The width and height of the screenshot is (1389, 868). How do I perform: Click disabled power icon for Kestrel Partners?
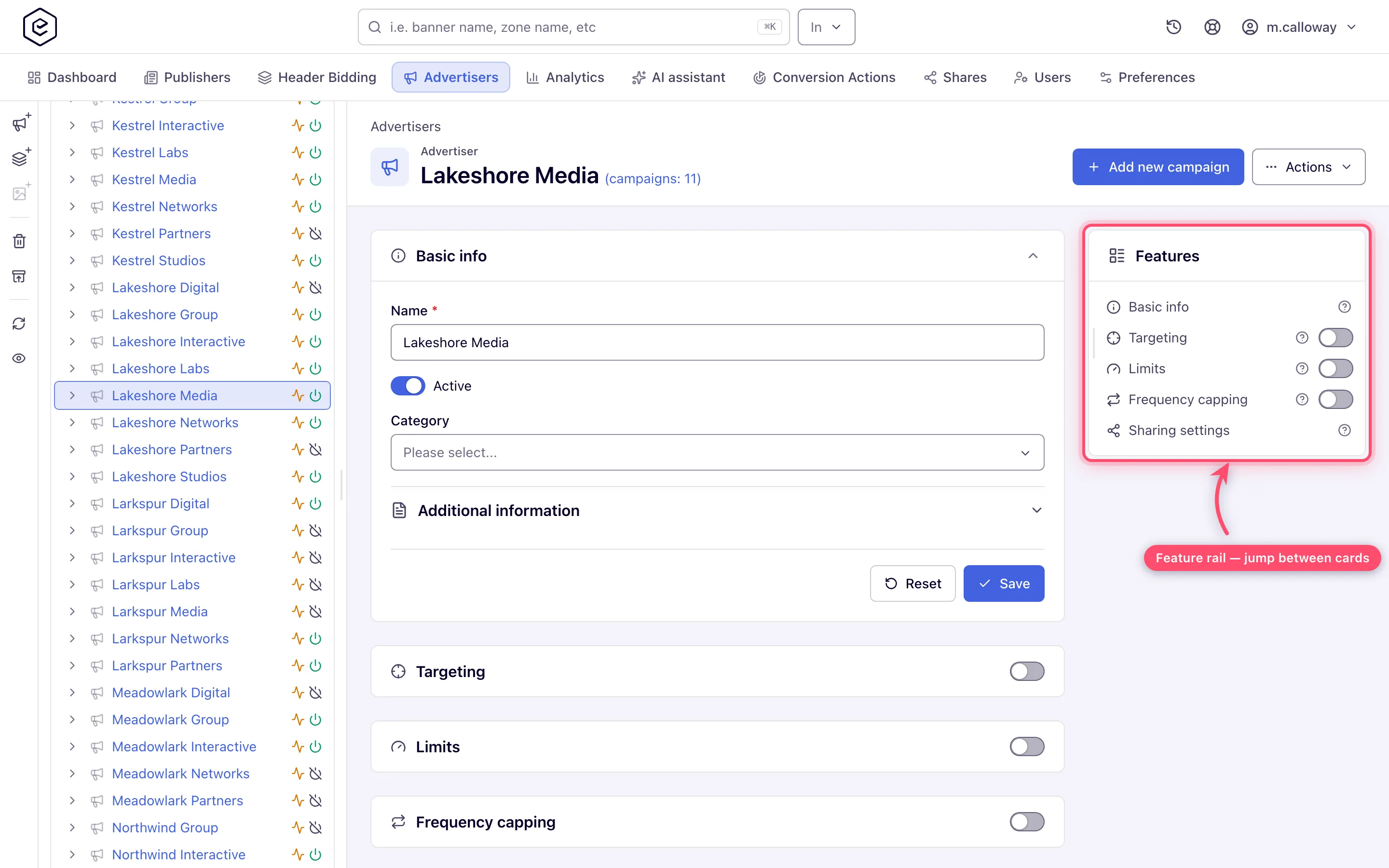coord(315,234)
